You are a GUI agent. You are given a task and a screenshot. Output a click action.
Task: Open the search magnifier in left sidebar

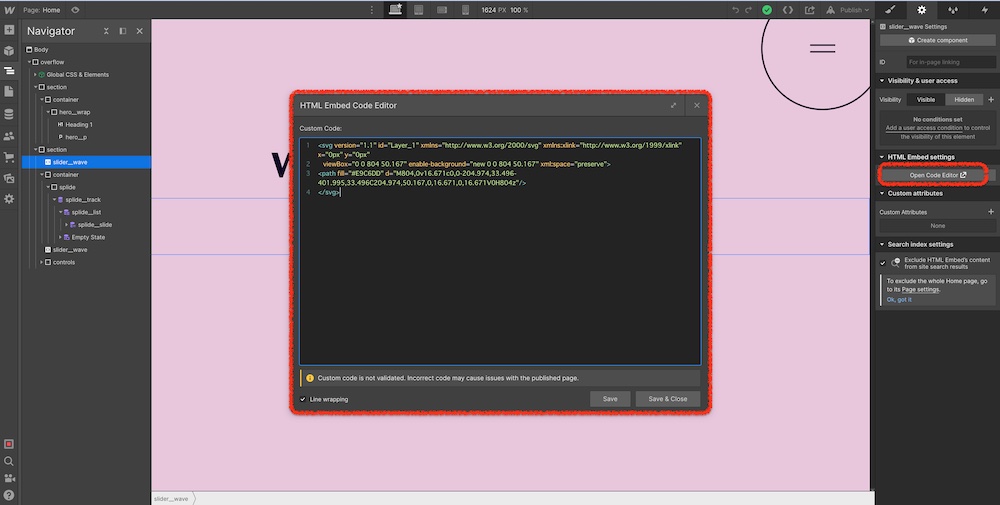pos(9,461)
